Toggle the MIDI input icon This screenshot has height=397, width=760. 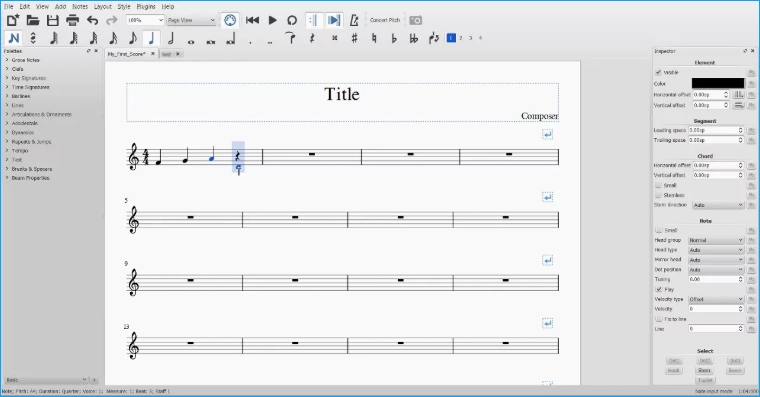point(230,20)
